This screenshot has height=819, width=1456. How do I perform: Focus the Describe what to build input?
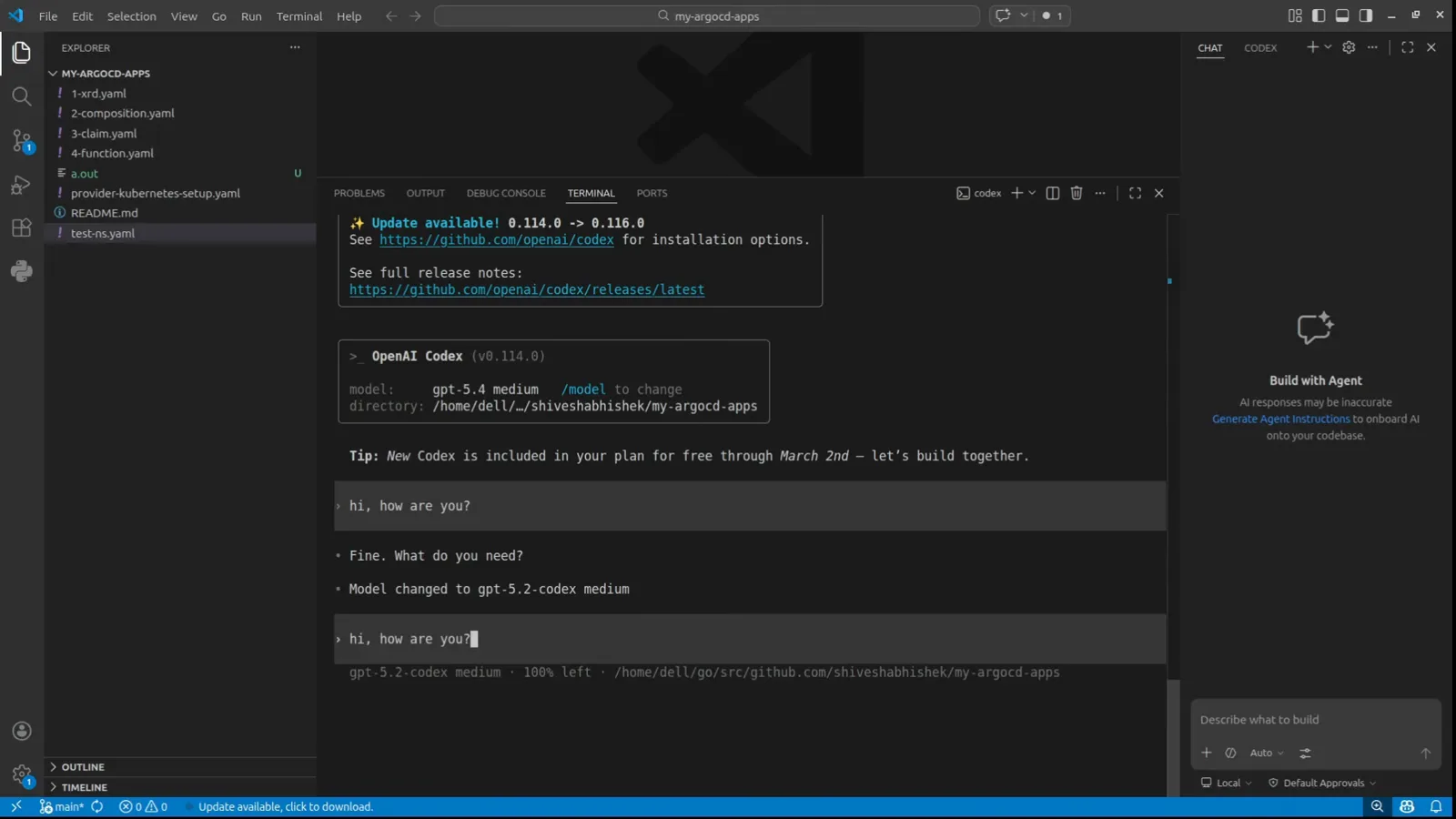coord(1315,720)
